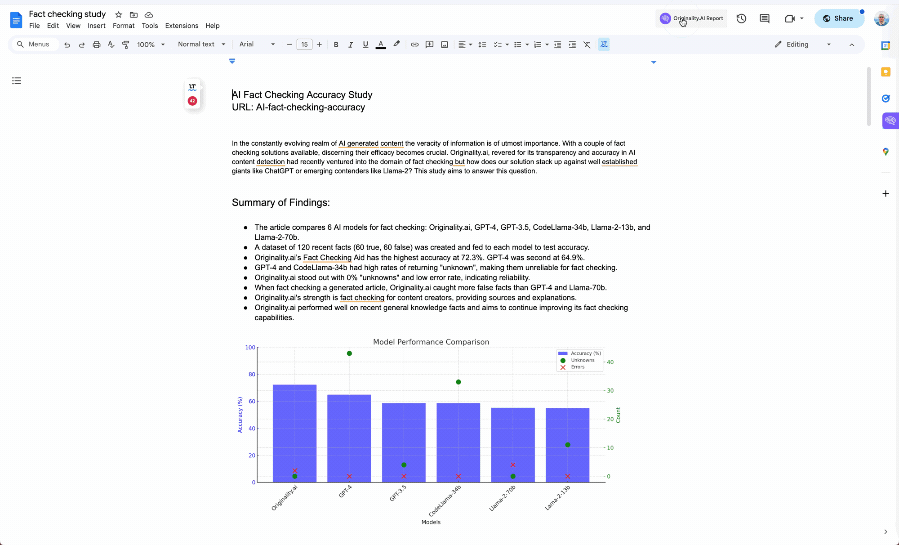The image size is (899, 545).
Task: Open the Tools menu
Action: tap(150, 26)
